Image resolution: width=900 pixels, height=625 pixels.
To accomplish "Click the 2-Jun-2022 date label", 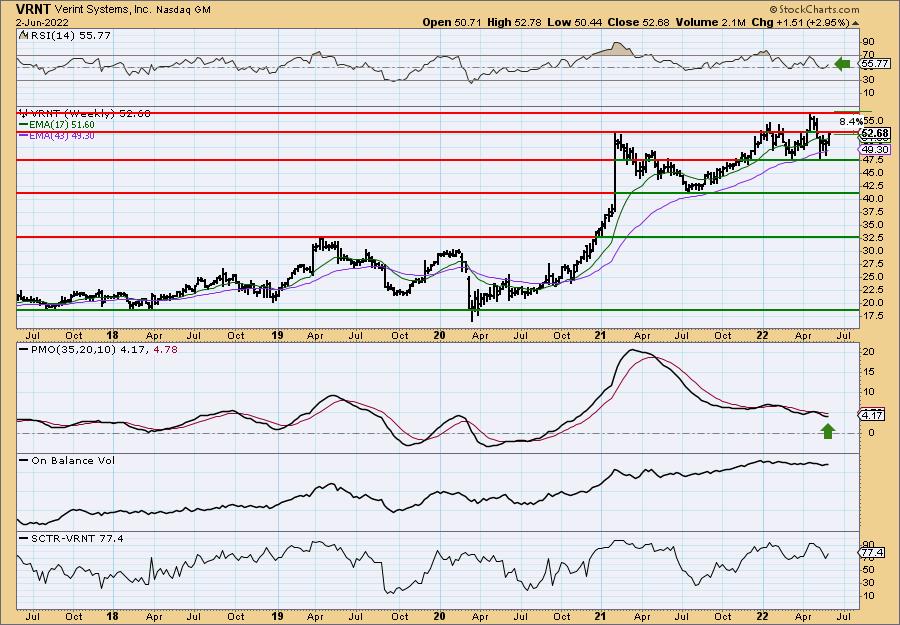I will point(43,22).
